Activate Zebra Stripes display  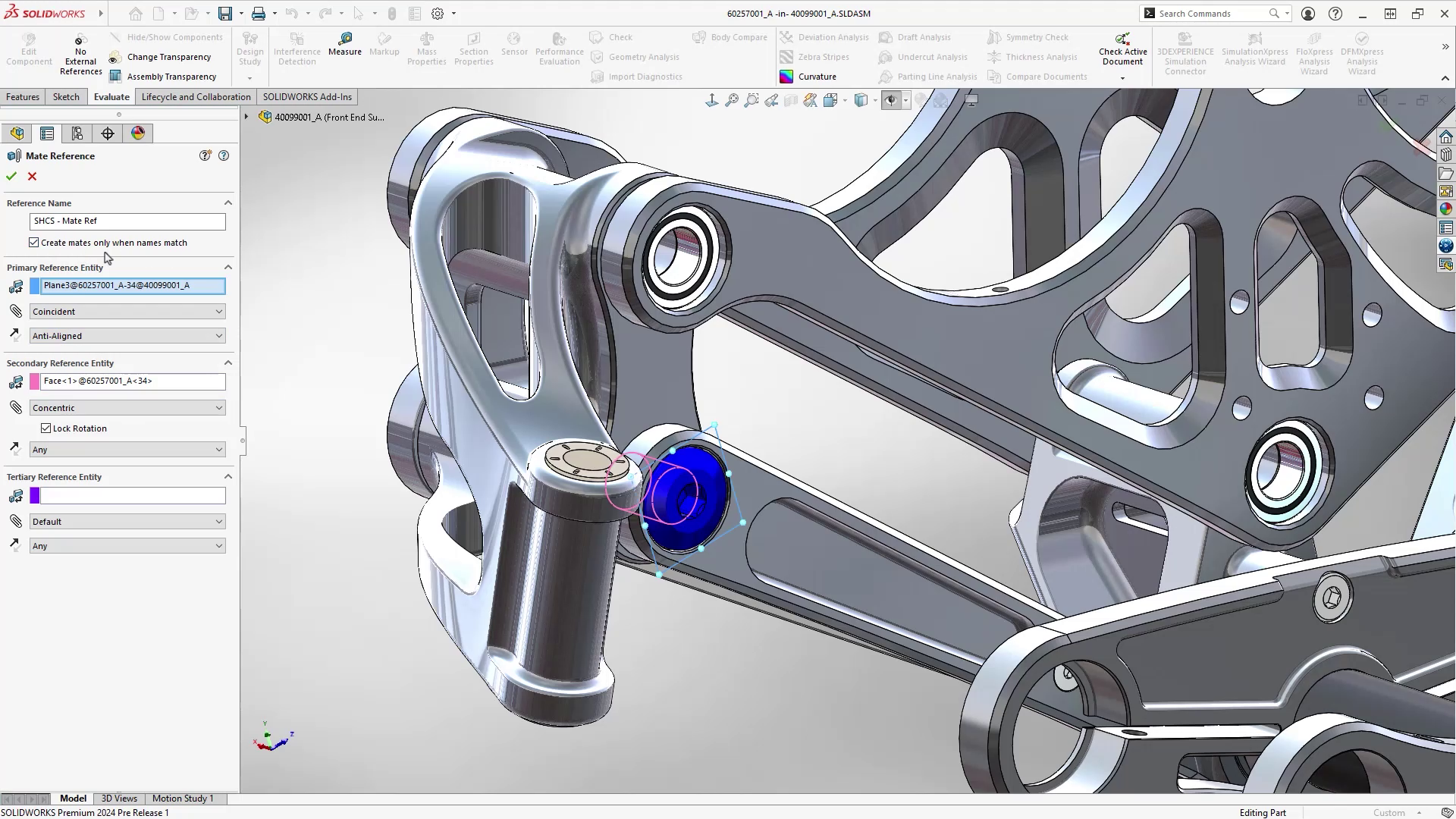pyautogui.click(x=814, y=56)
